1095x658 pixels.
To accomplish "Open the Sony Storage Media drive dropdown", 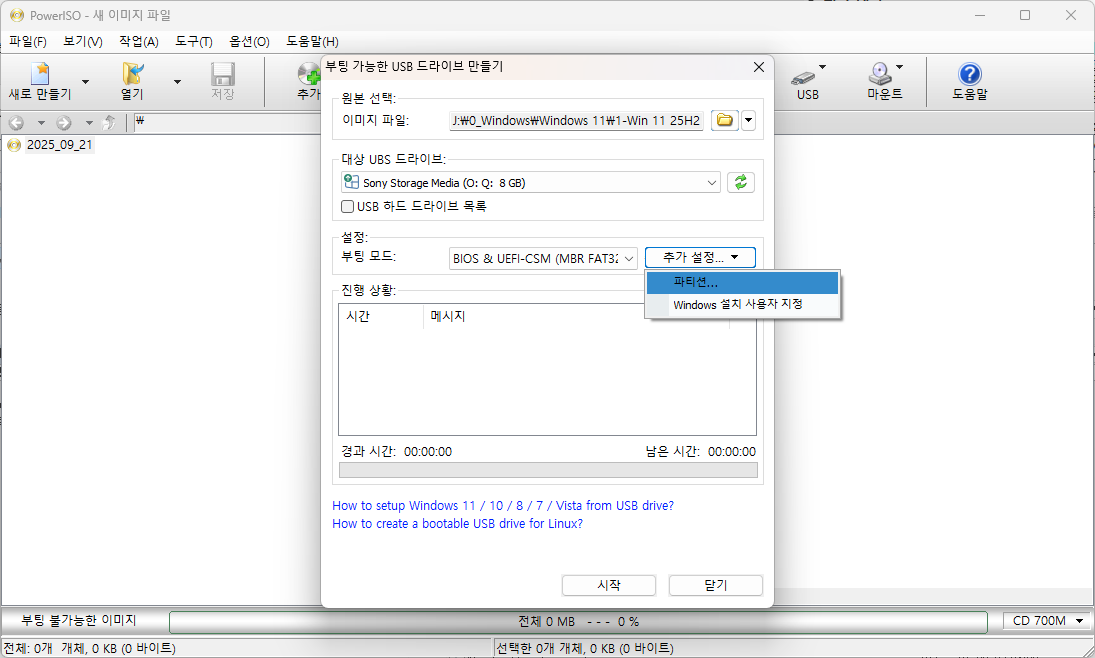I will [x=531, y=182].
